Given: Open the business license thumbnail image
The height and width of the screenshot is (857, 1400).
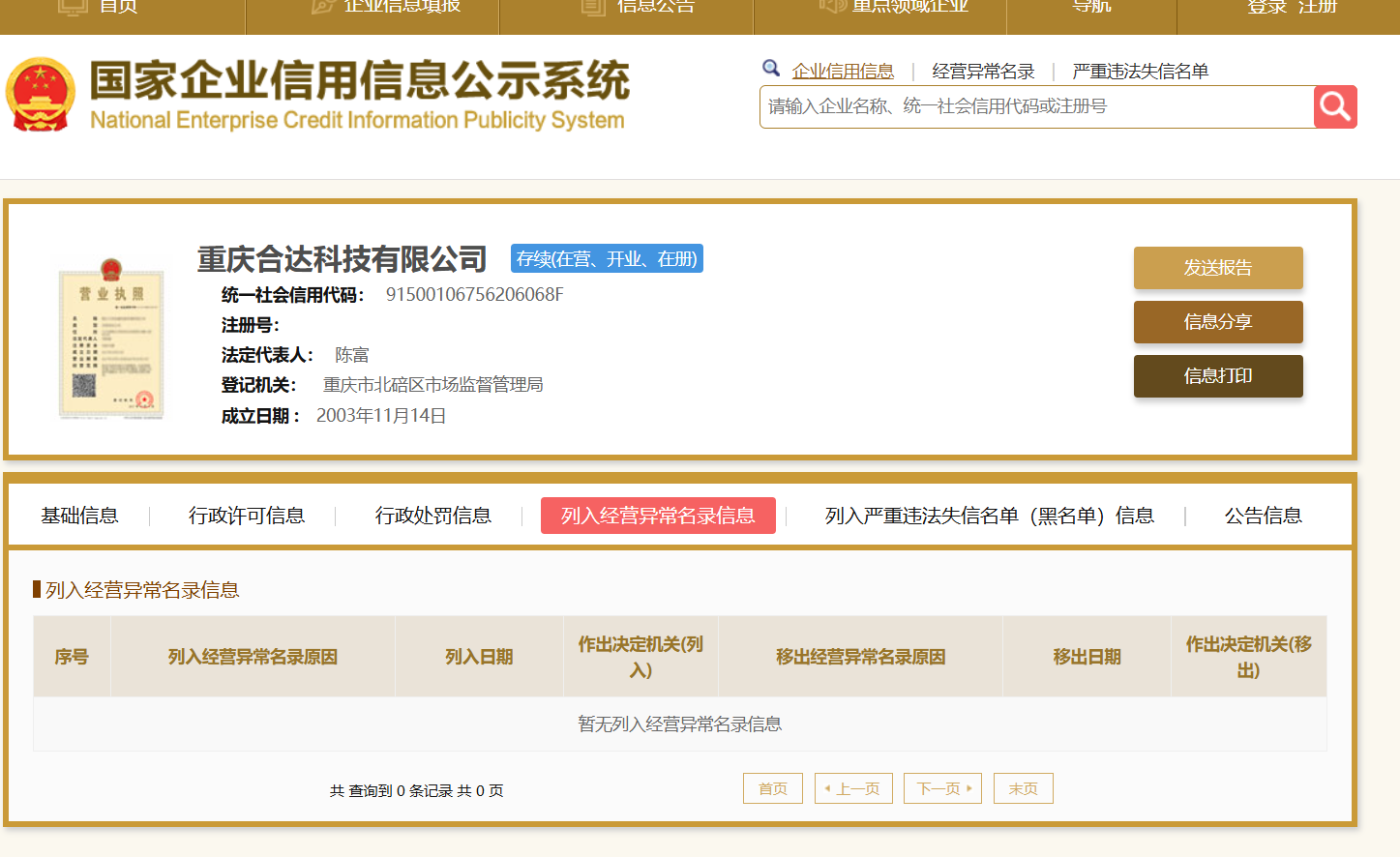Looking at the screenshot, I should (111, 339).
